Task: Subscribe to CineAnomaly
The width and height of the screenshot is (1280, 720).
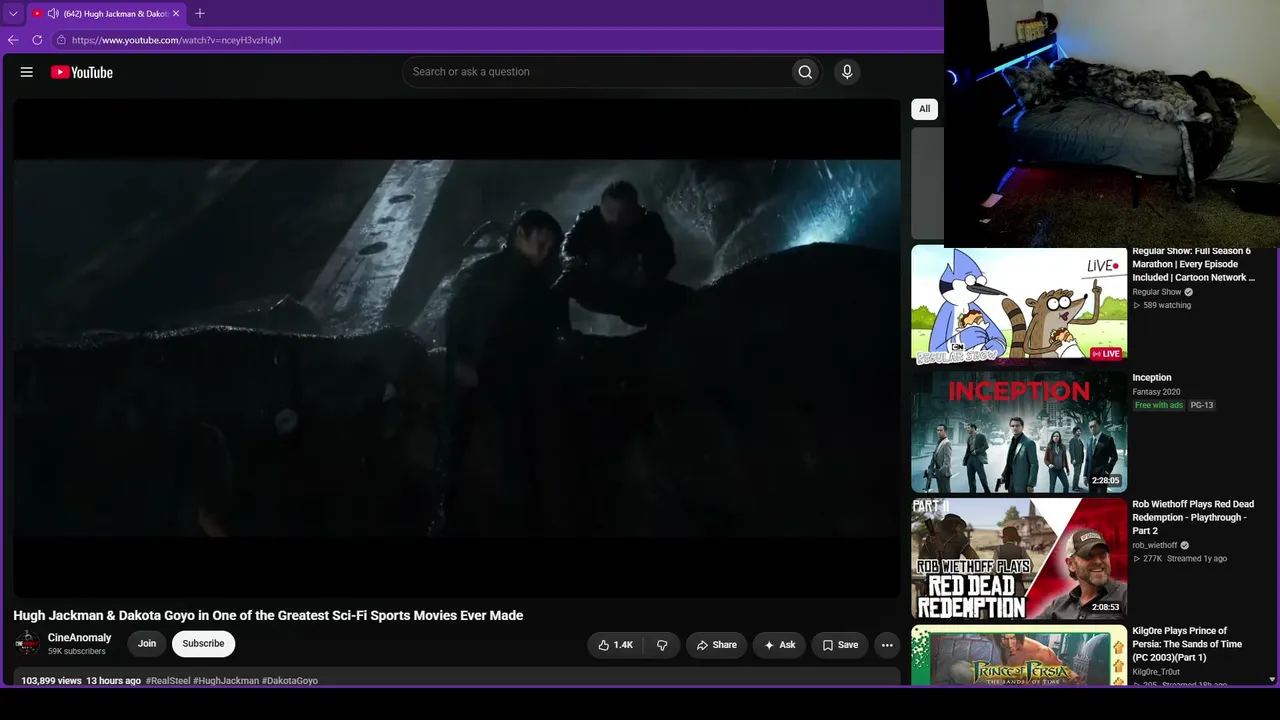Action: [x=203, y=644]
